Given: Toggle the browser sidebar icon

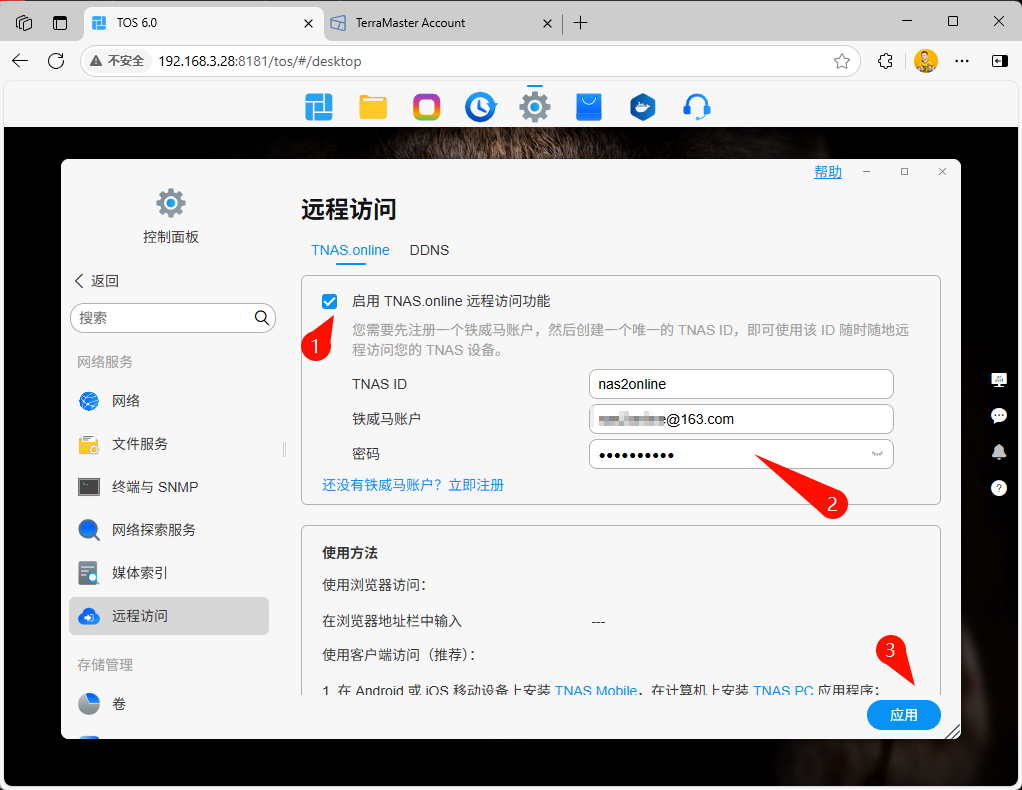Looking at the screenshot, I should tap(999, 61).
